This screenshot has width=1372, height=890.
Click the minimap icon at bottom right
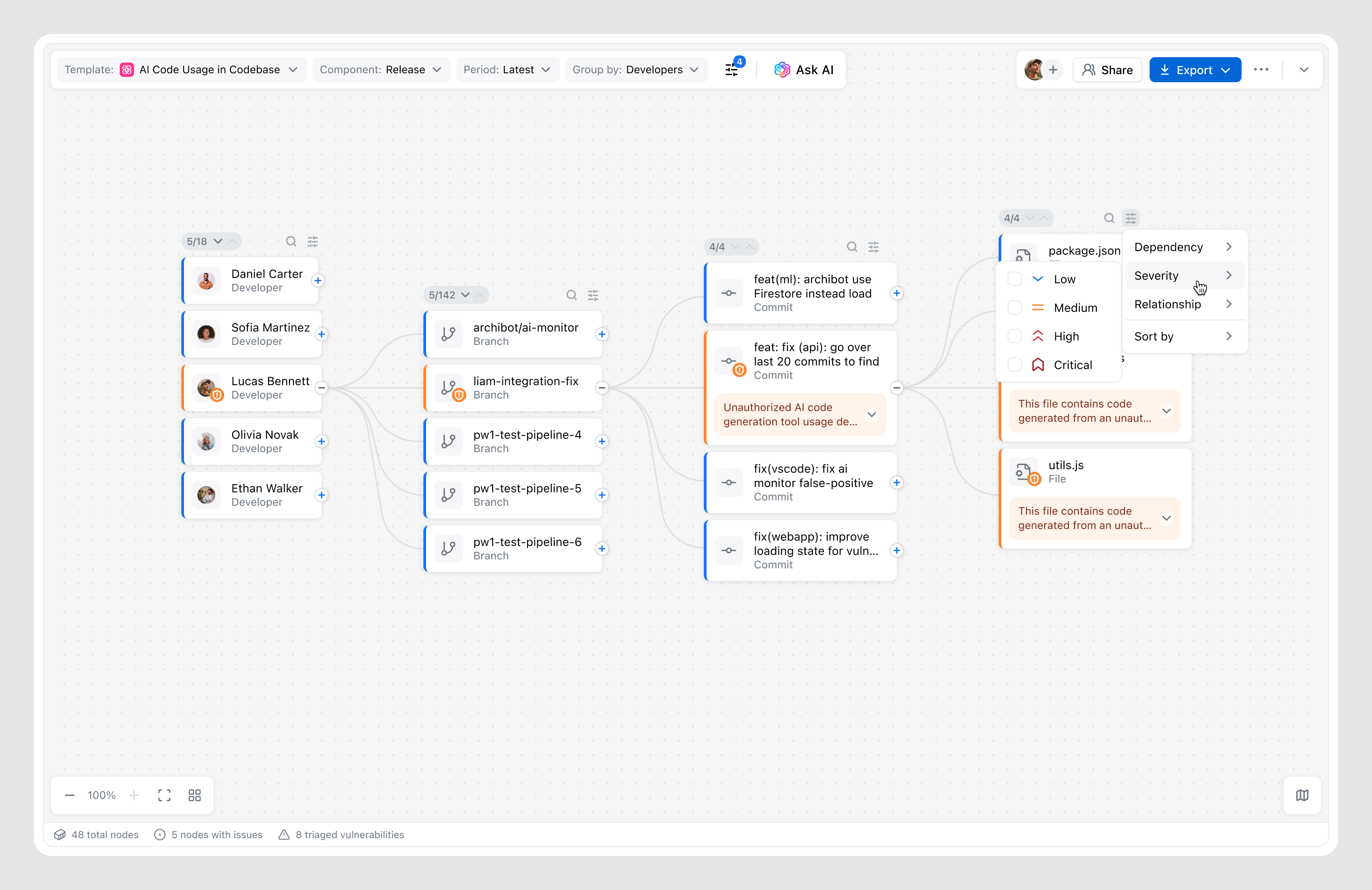tap(1302, 795)
